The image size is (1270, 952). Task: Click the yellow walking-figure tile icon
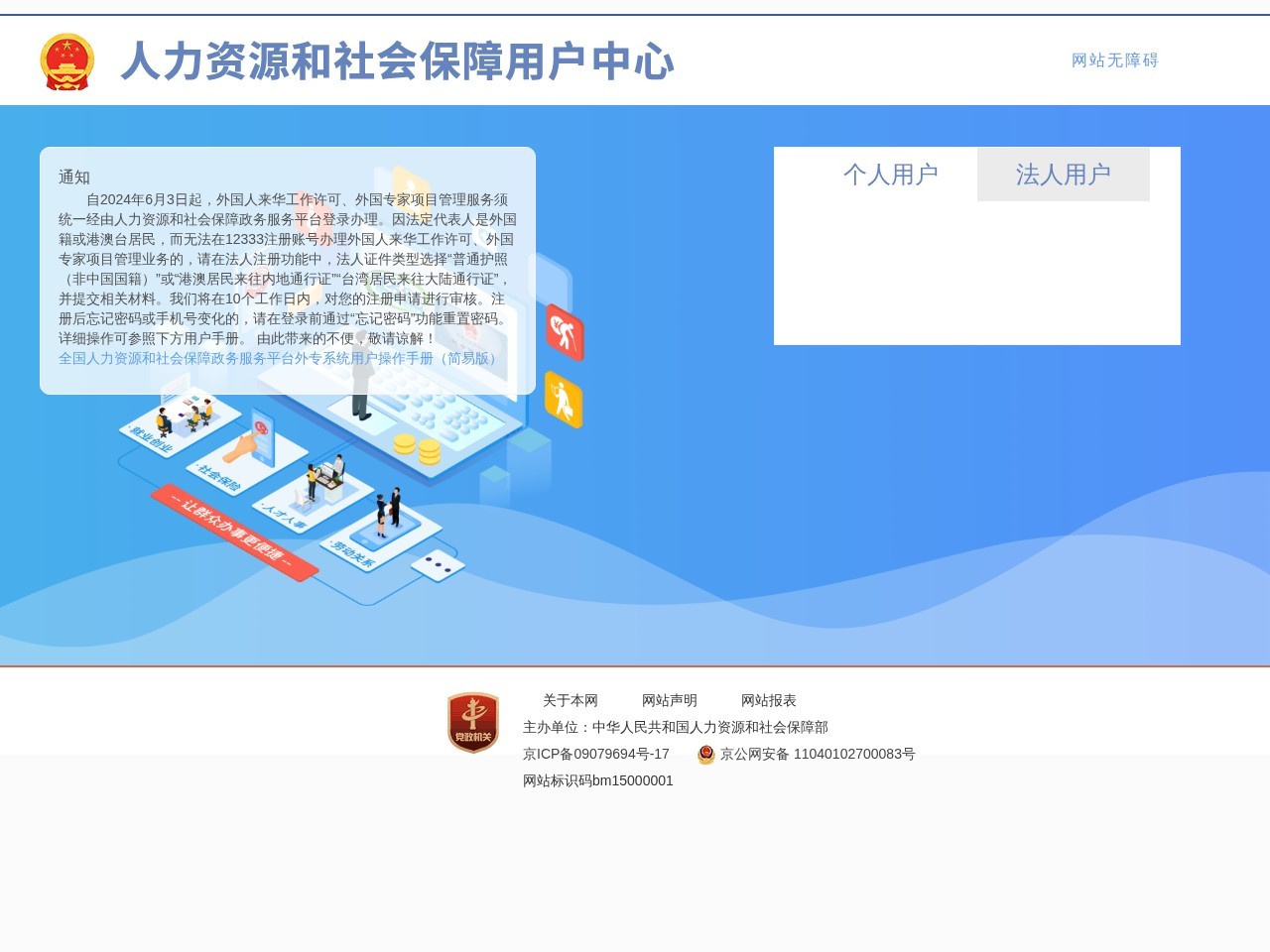(564, 401)
